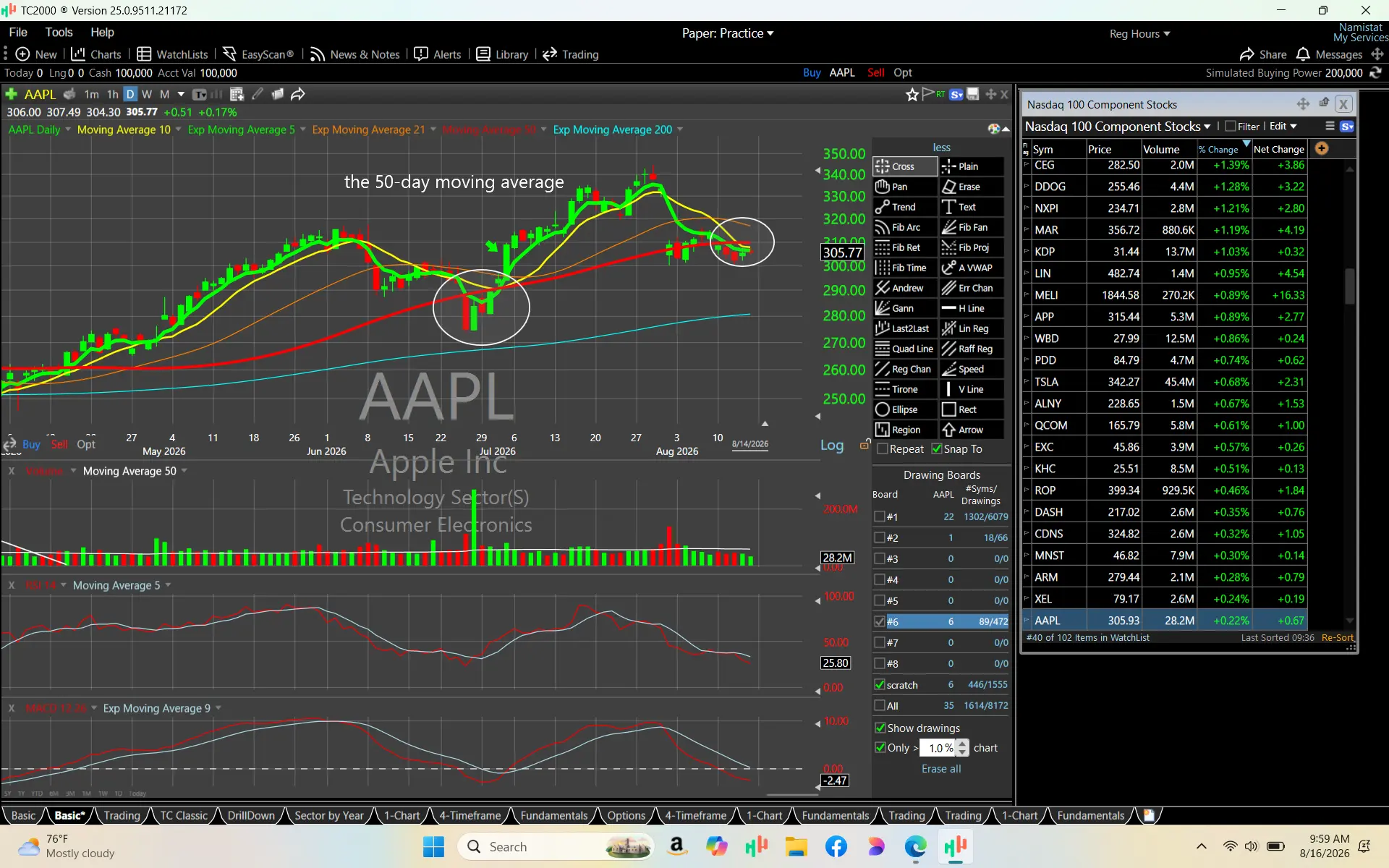Viewport: 1389px width, 868px height.
Task: Select the Cross drawing tool
Action: click(905, 166)
